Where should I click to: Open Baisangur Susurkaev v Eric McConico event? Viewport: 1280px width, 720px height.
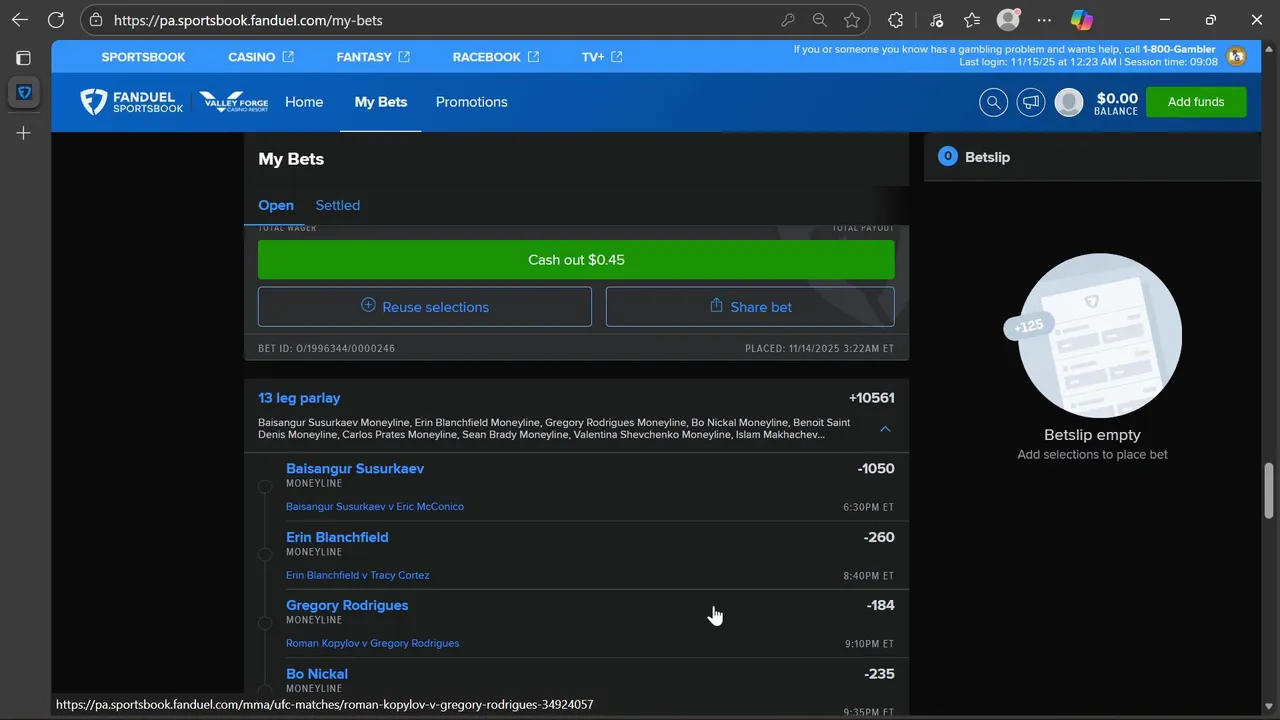(375, 507)
